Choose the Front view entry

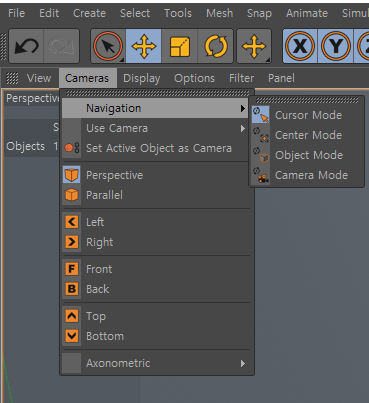click(x=99, y=269)
